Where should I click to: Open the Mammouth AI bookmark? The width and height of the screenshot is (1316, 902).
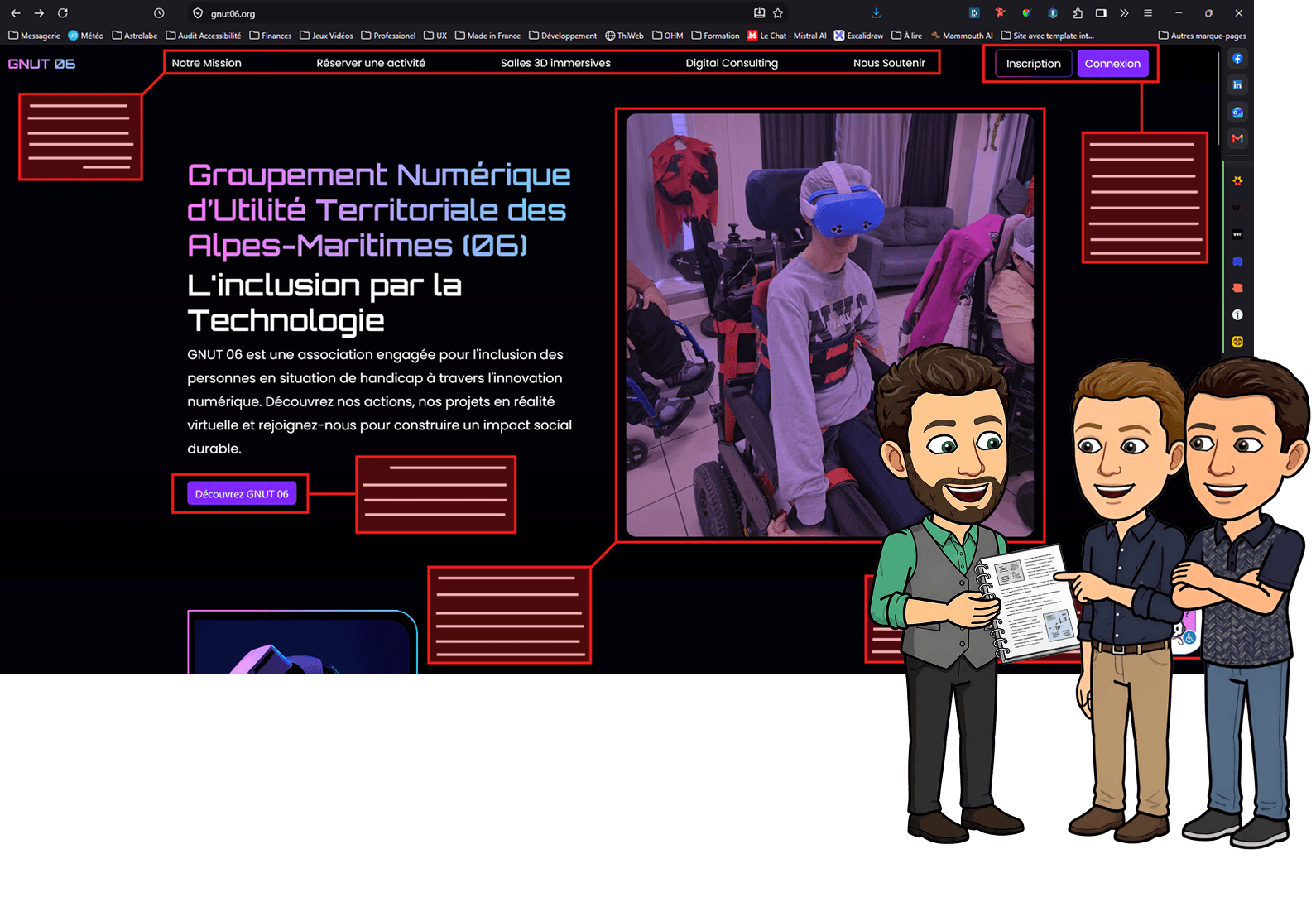point(962,36)
